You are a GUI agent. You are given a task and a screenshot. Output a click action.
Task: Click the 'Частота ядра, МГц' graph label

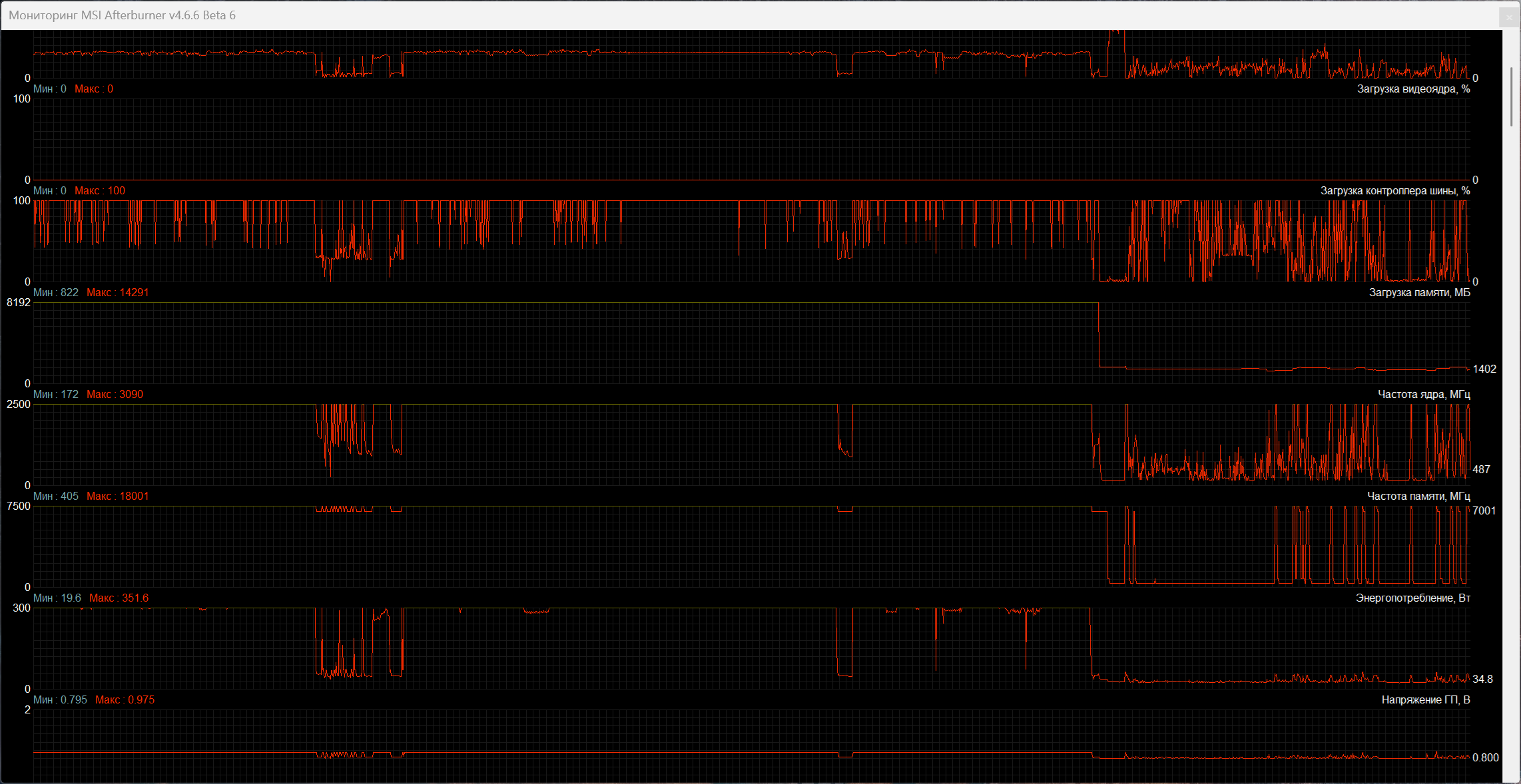1423,395
